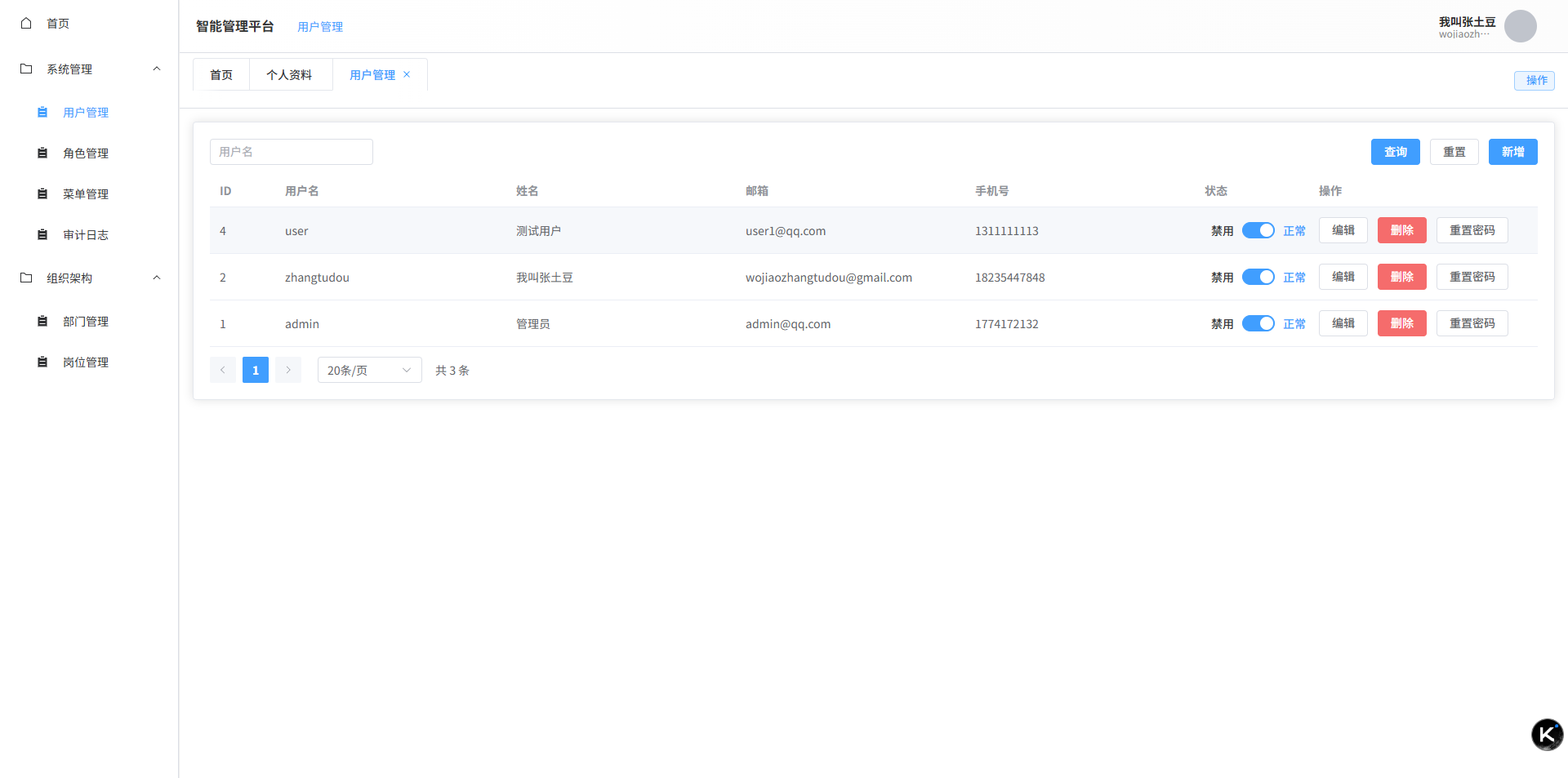Click the zhangtudou username cell
Image resolution: width=1568 pixels, height=778 pixels.
point(317,278)
